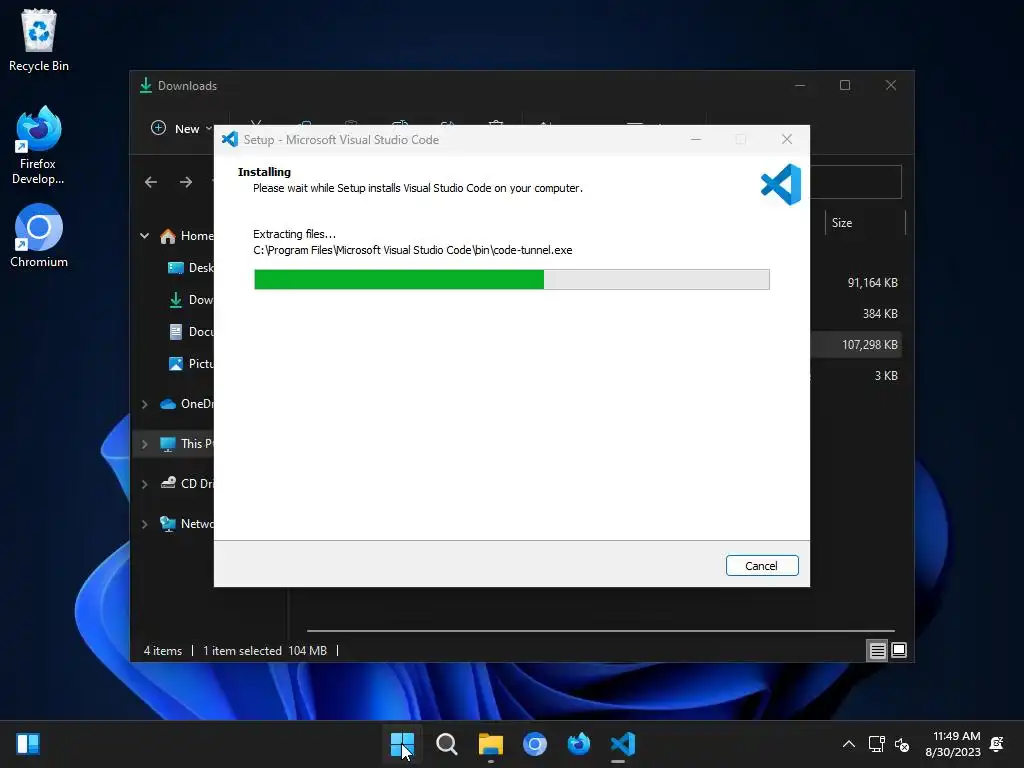Open network status in system tray
The image size is (1024, 768).
click(876, 744)
